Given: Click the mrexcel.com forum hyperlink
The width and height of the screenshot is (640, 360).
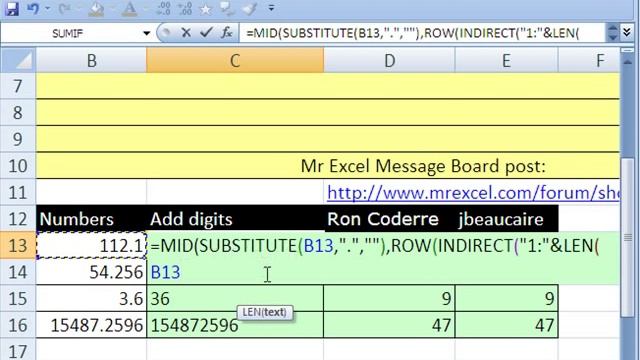Looking at the screenshot, I should (473, 192).
